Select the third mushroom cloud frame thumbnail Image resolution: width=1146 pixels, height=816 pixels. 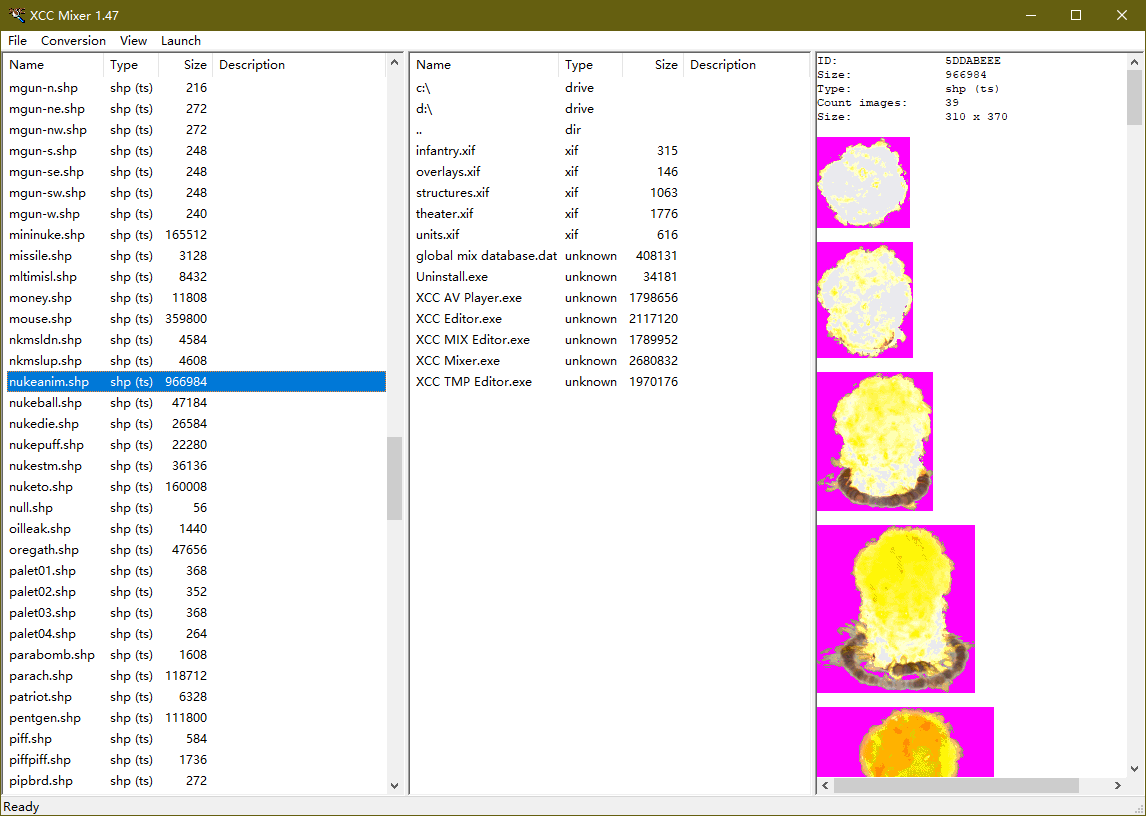875,441
